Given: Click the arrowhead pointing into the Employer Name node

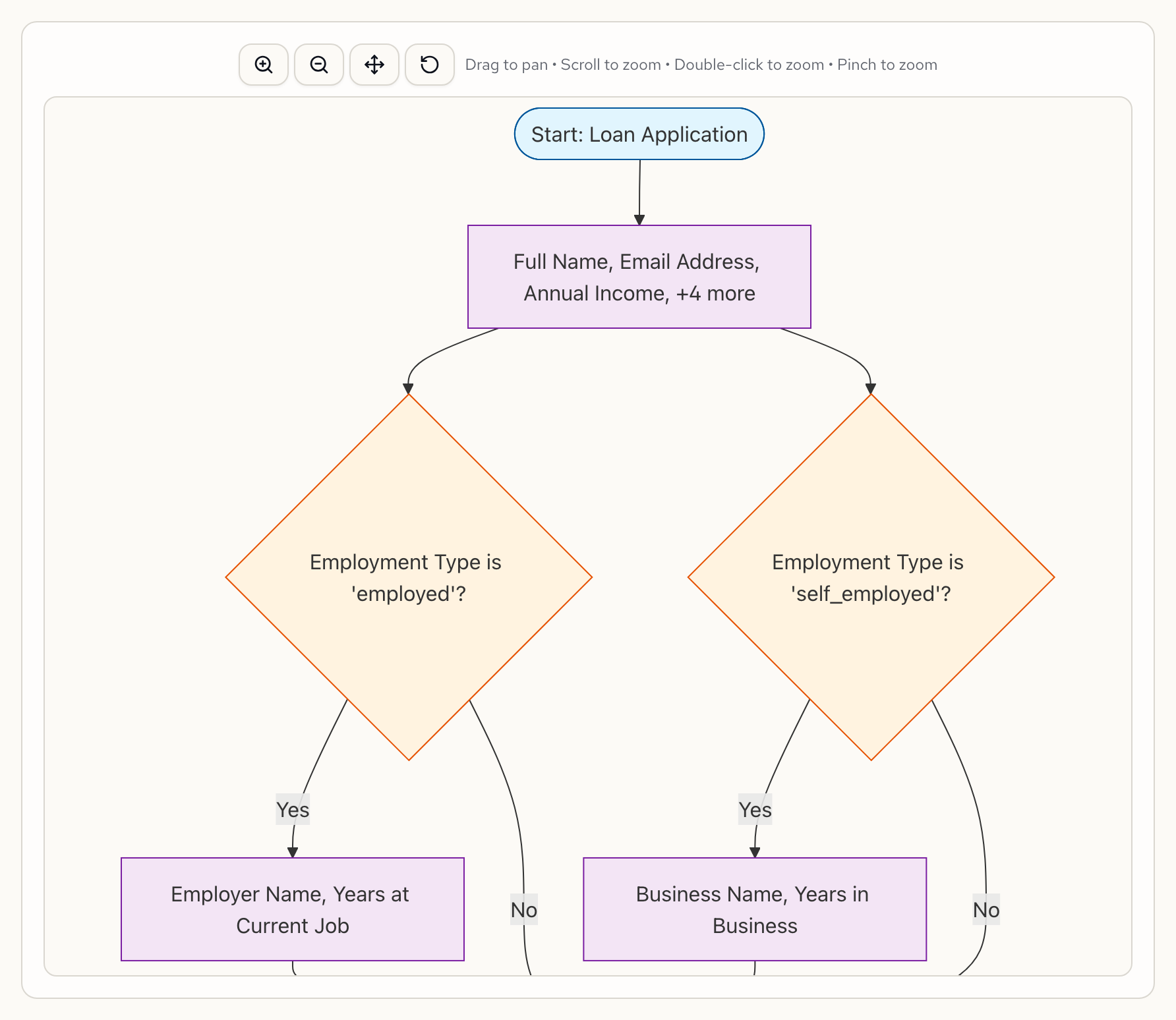Looking at the screenshot, I should pyautogui.click(x=293, y=852).
